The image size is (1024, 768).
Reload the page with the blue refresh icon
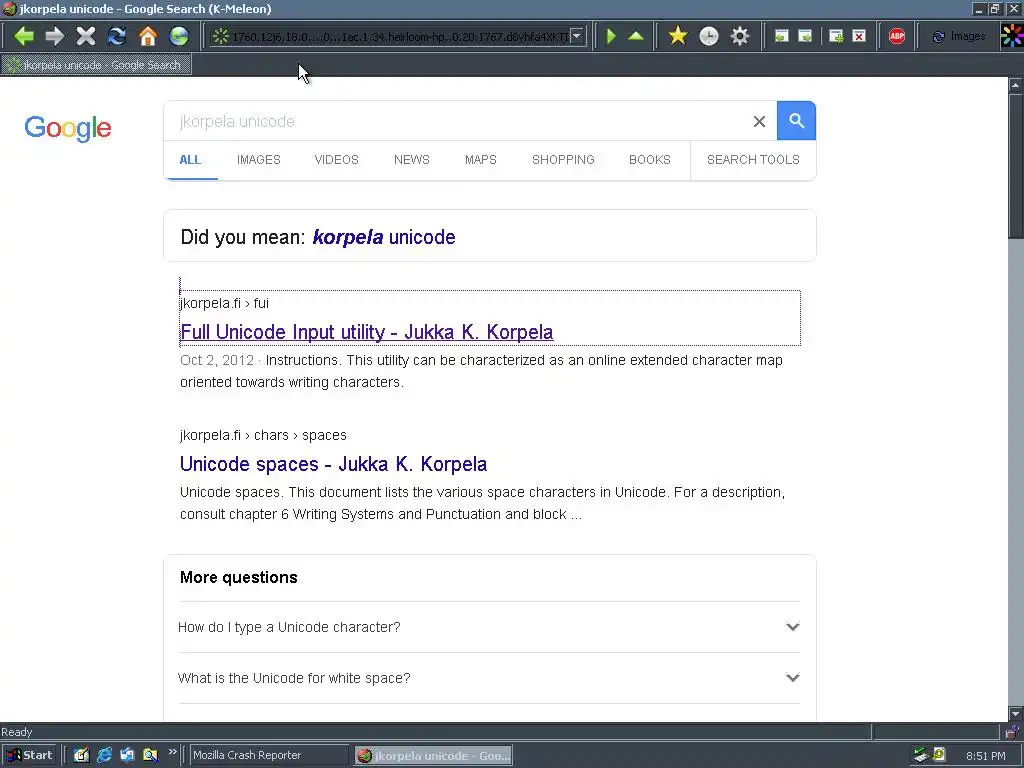(117, 36)
